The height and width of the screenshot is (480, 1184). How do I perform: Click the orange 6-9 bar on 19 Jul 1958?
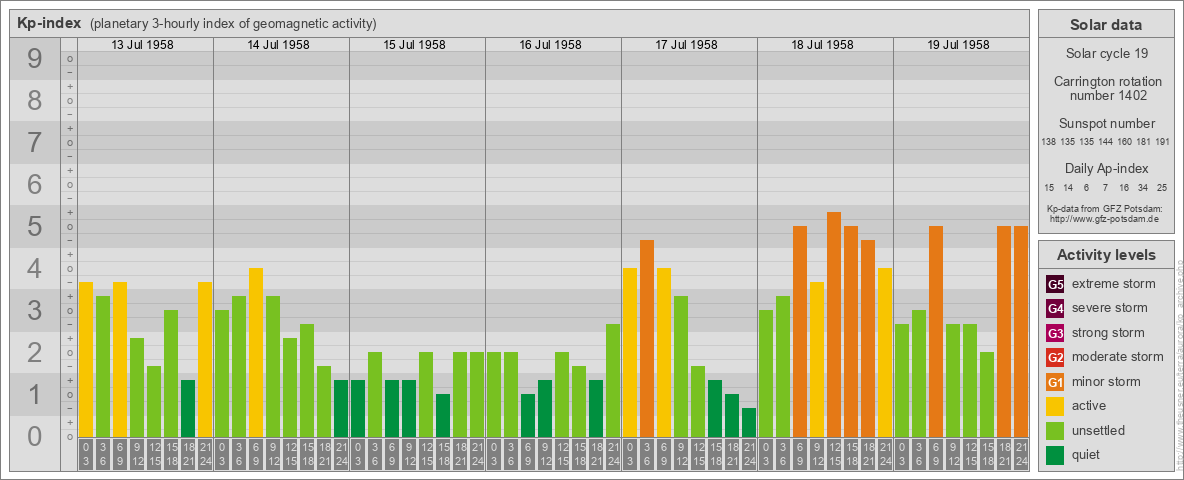click(936, 331)
